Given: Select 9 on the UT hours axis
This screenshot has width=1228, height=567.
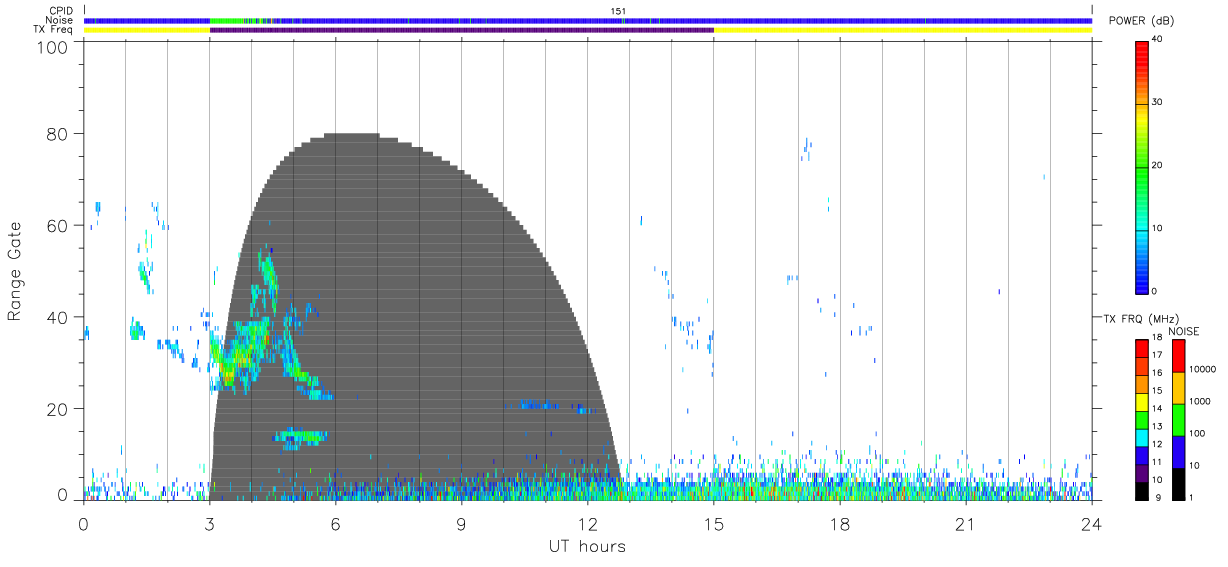Looking at the screenshot, I should (x=462, y=525).
